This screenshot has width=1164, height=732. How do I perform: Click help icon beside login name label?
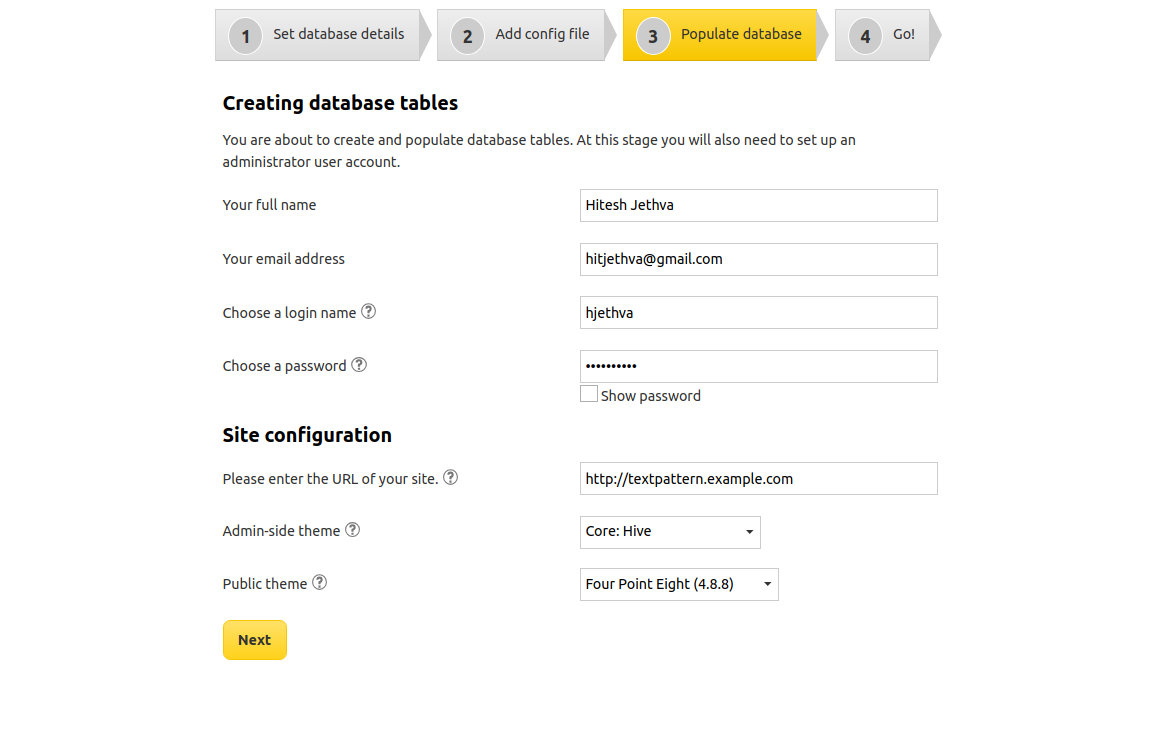click(x=368, y=312)
